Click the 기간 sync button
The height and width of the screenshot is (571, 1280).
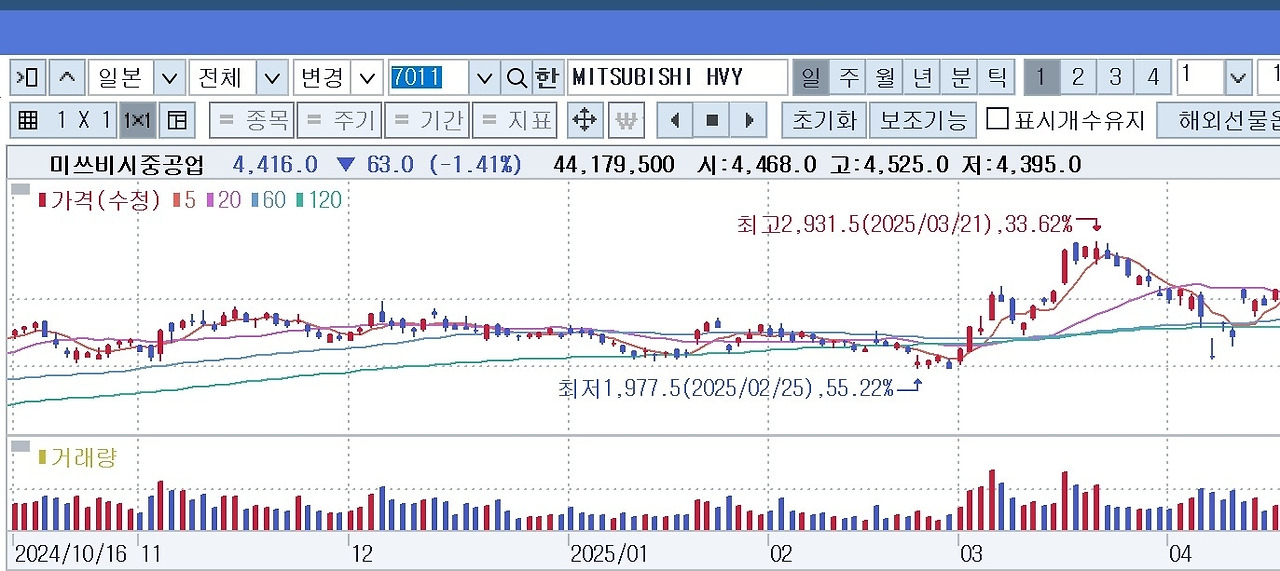pos(427,121)
